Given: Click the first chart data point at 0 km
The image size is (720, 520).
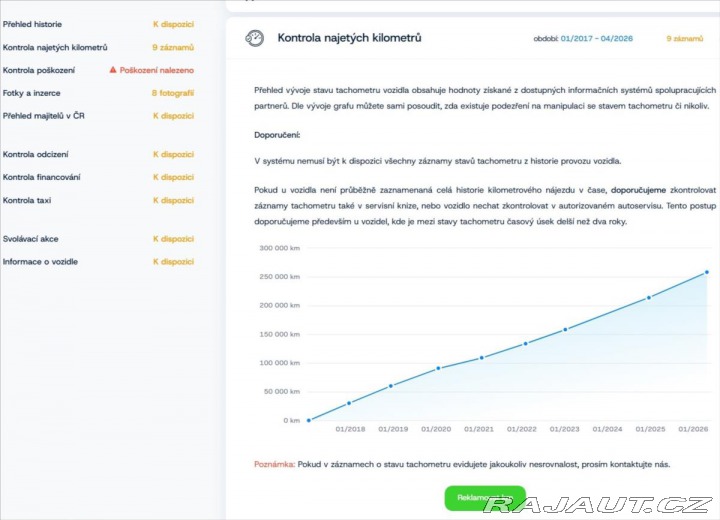Looking at the screenshot, I should [309, 420].
